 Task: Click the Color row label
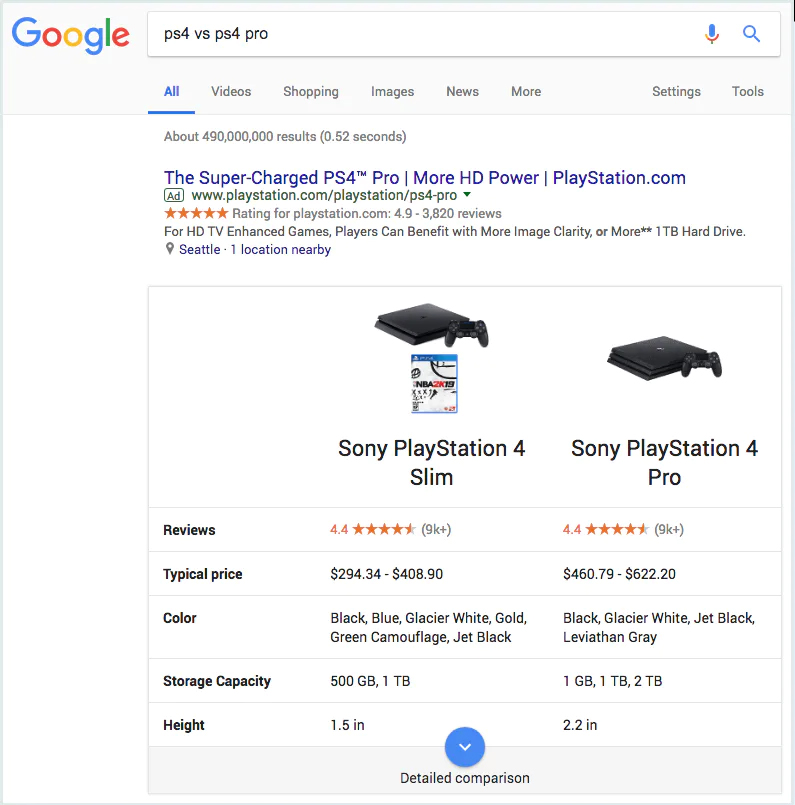click(x=180, y=618)
